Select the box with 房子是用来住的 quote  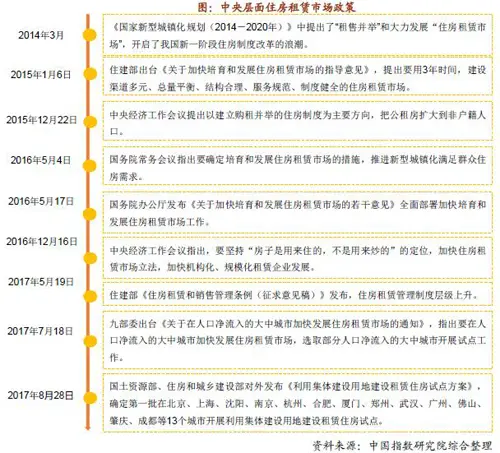(297, 258)
